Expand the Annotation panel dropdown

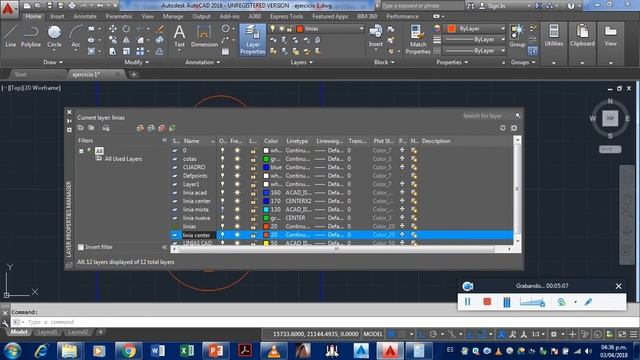[202, 62]
